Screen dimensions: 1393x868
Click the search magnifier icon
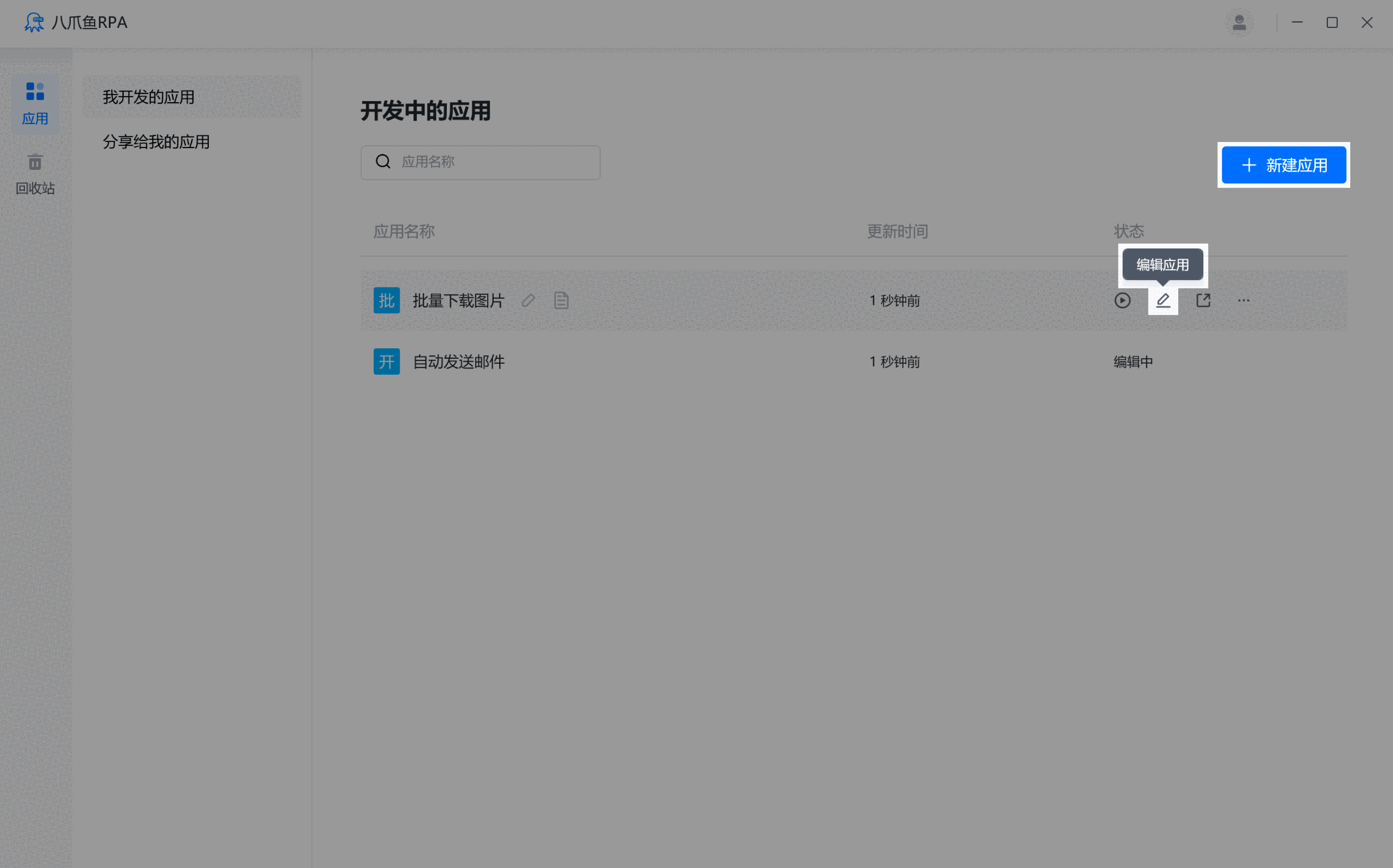click(x=383, y=161)
